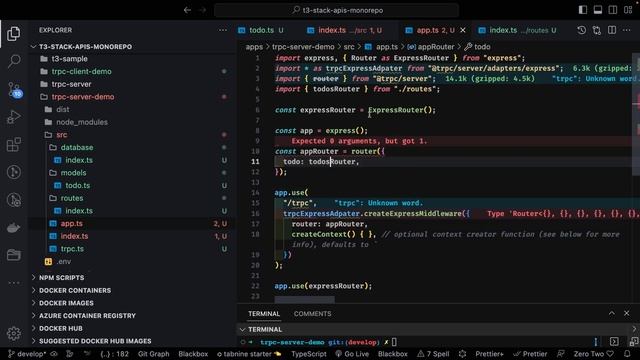Image resolution: width=640 pixels, height=360 pixels.
Task: Expand the NPM SCRIPTS section
Action: coord(61,278)
